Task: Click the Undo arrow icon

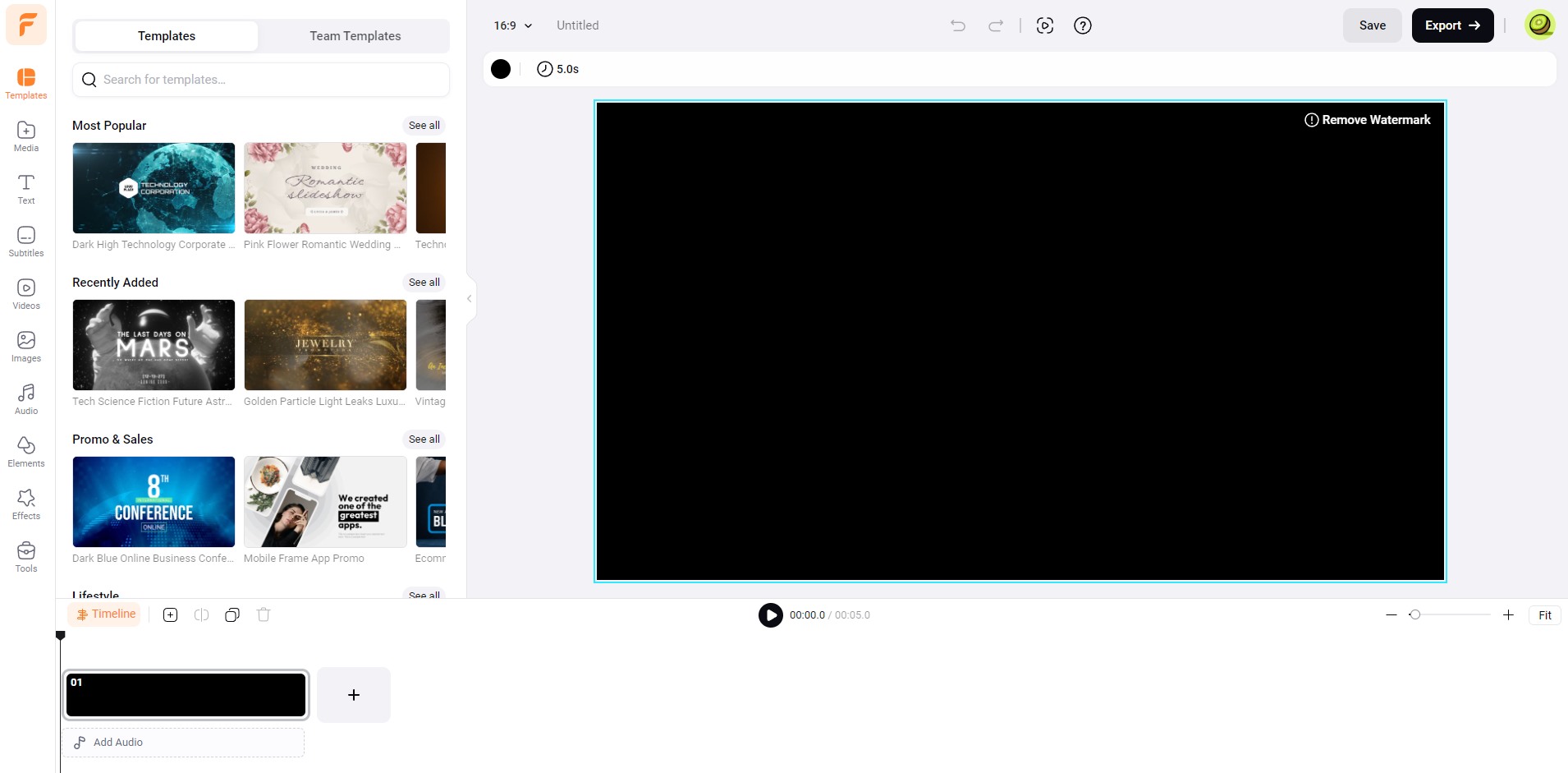Action: (958, 25)
